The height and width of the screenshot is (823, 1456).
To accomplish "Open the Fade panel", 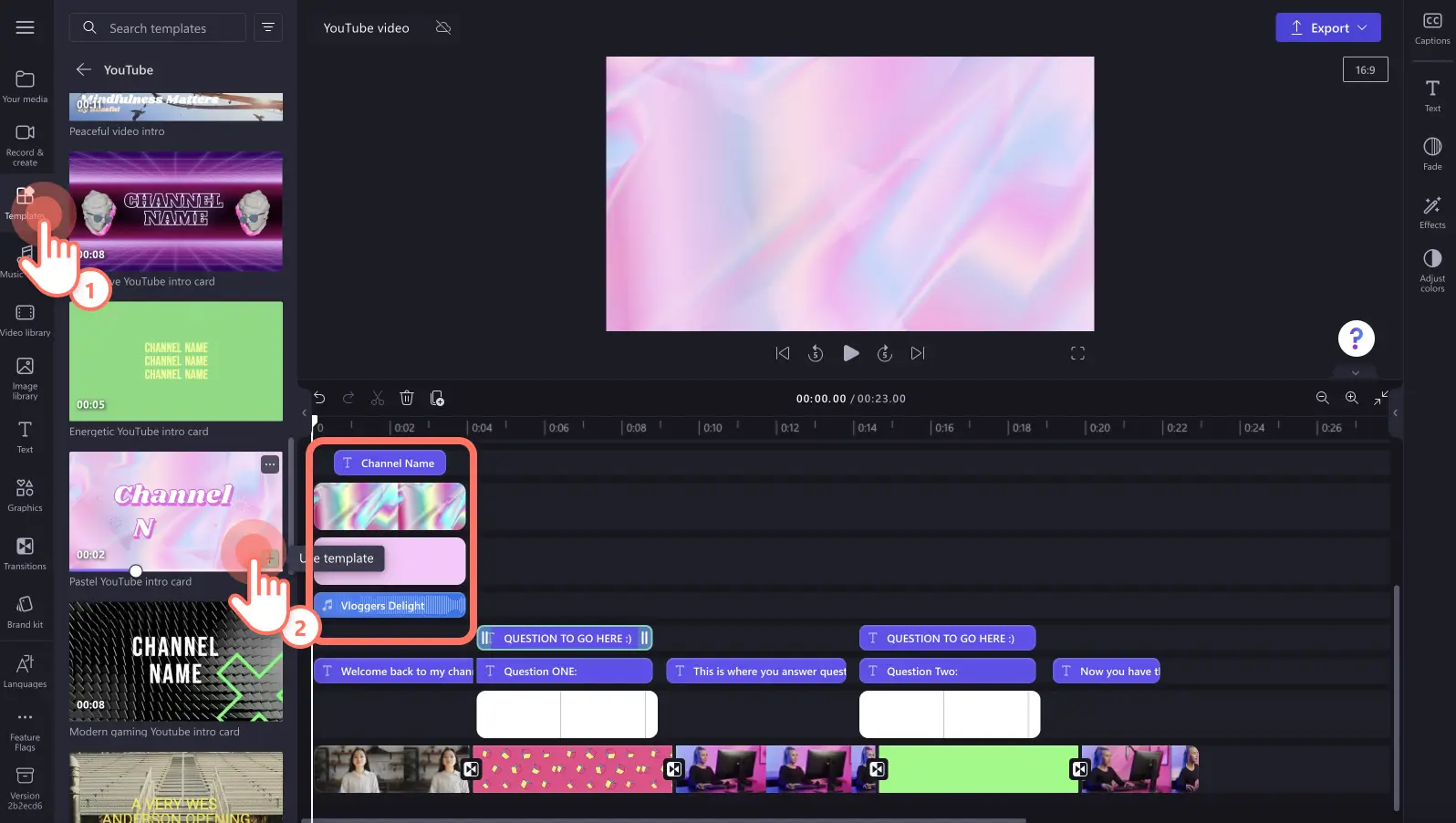I will [x=1432, y=154].
